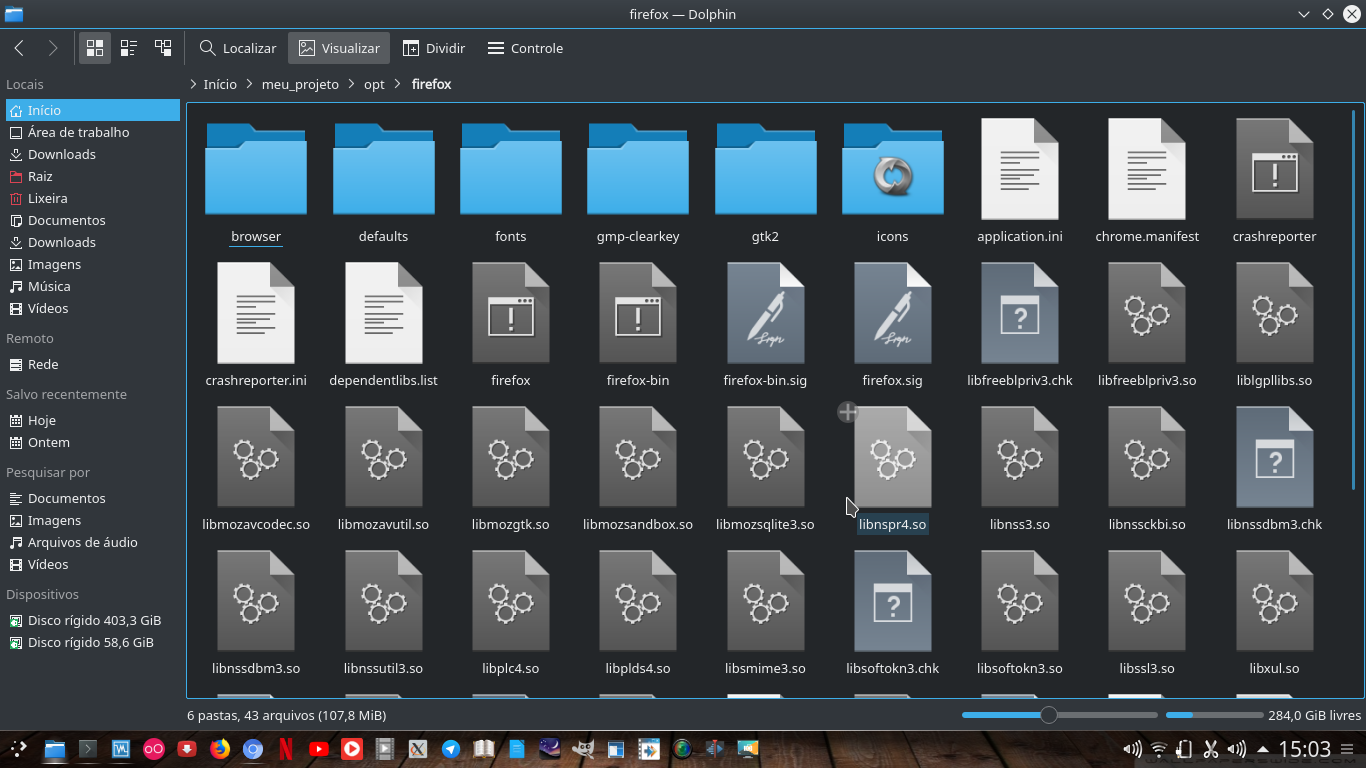Toggle the Visualizar preview button
The width and height of the screenshot is (1366, 768).
[339, 48]
